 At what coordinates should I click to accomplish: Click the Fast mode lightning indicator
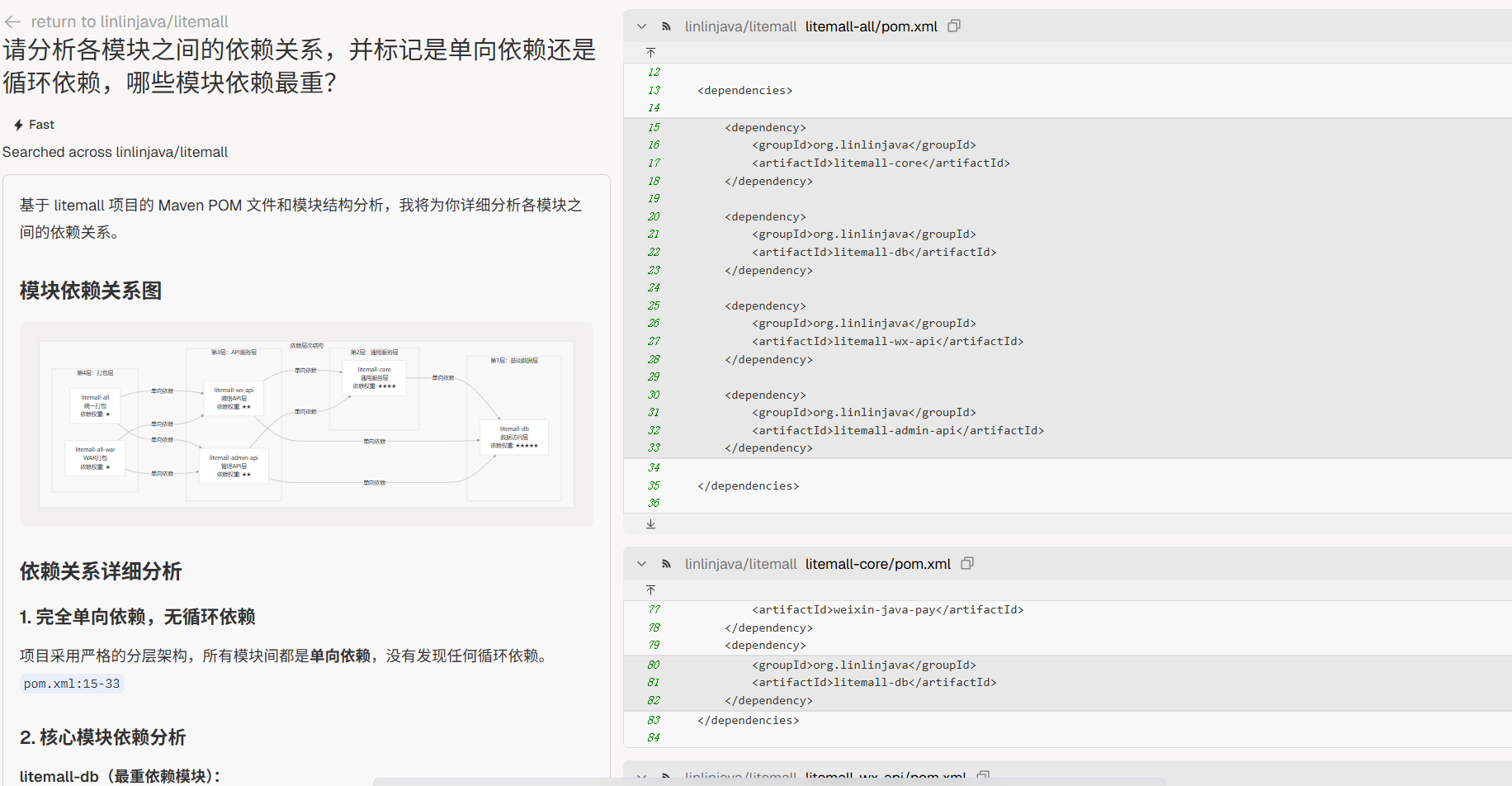tap(19, 125)
